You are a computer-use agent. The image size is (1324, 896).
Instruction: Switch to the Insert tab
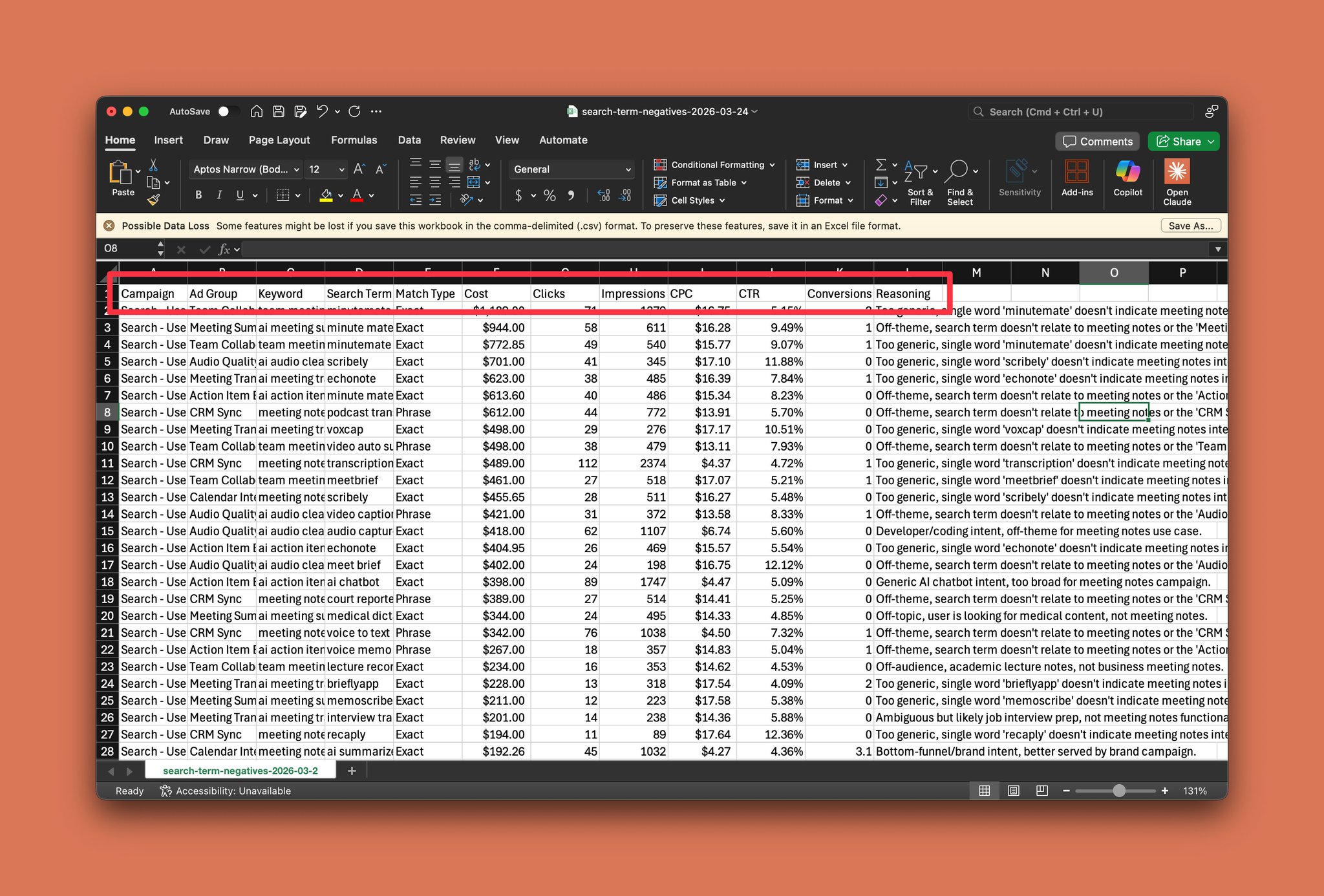pyautogui.click(x=168, y=140)
